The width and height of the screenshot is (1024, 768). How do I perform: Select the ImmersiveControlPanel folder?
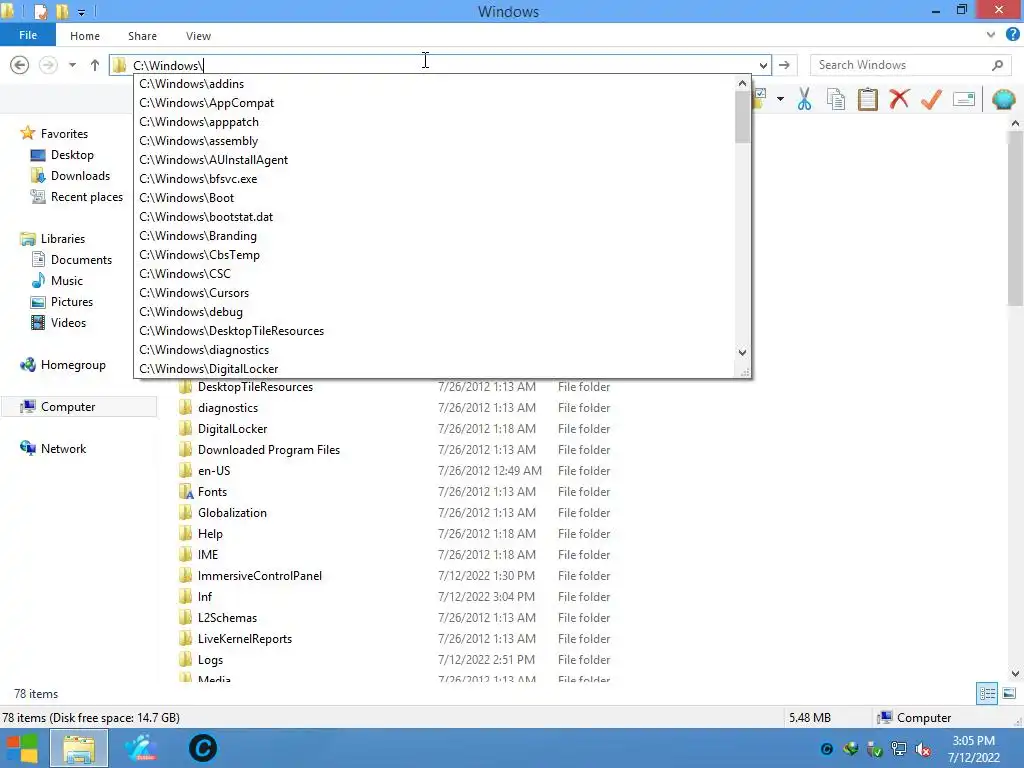click(396, 575)
